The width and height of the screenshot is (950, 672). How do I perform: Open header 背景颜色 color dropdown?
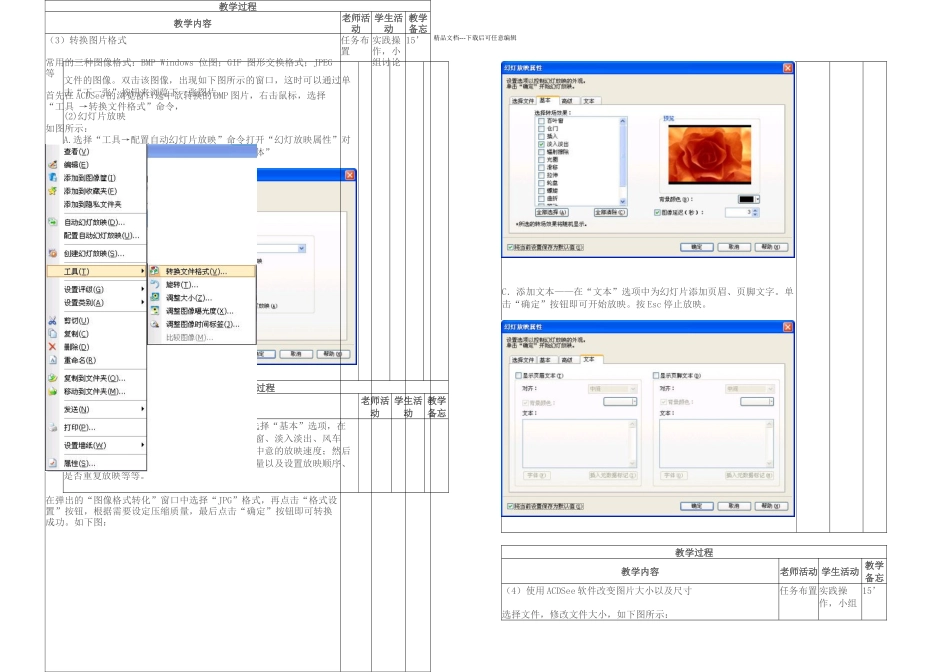coord(620,402)
